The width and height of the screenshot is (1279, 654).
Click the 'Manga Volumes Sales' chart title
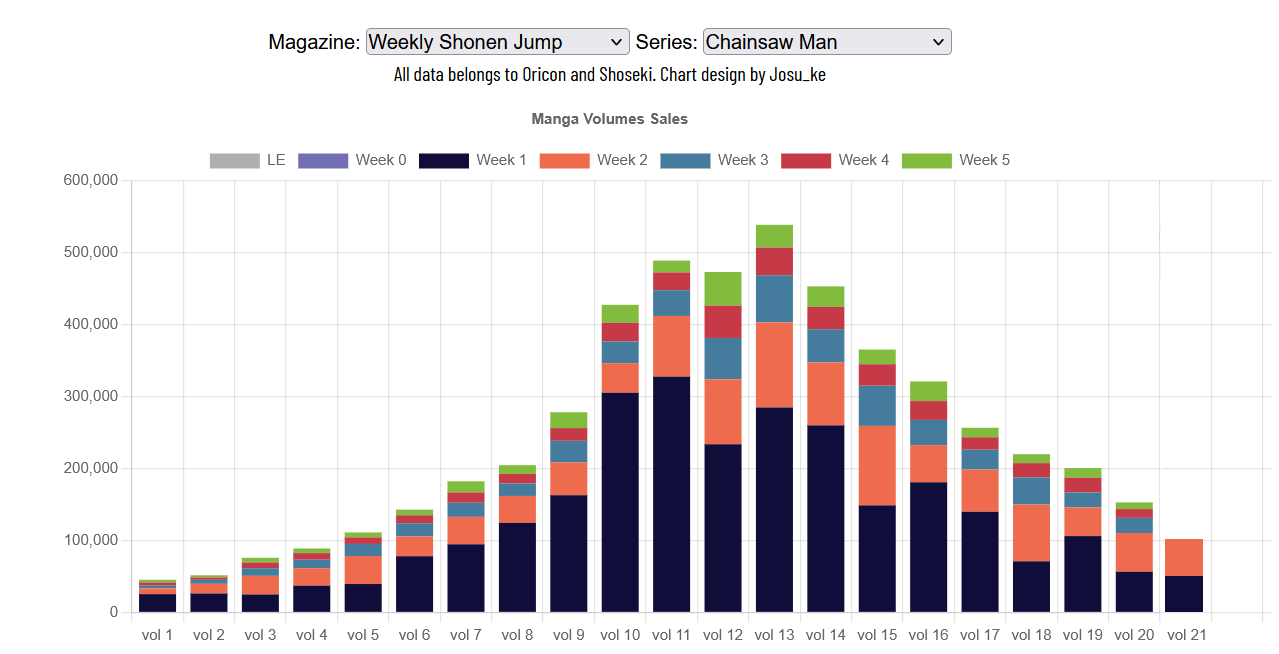click(x=610, y=119)
